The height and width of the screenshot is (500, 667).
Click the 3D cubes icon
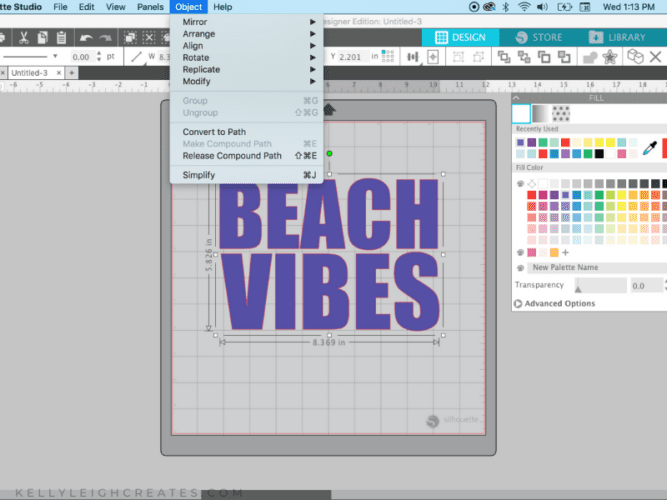coord(635,57)
